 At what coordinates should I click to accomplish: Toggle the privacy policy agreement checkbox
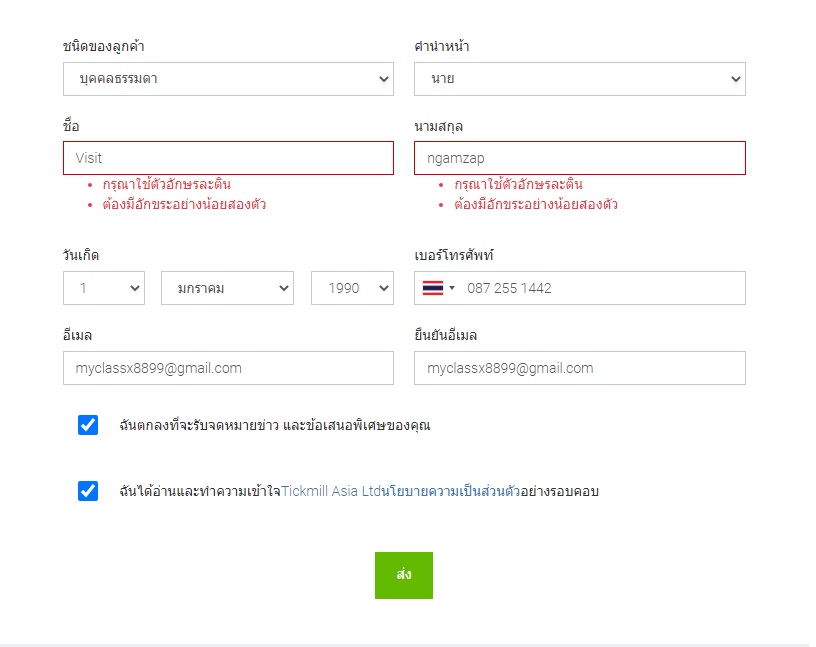88,491
